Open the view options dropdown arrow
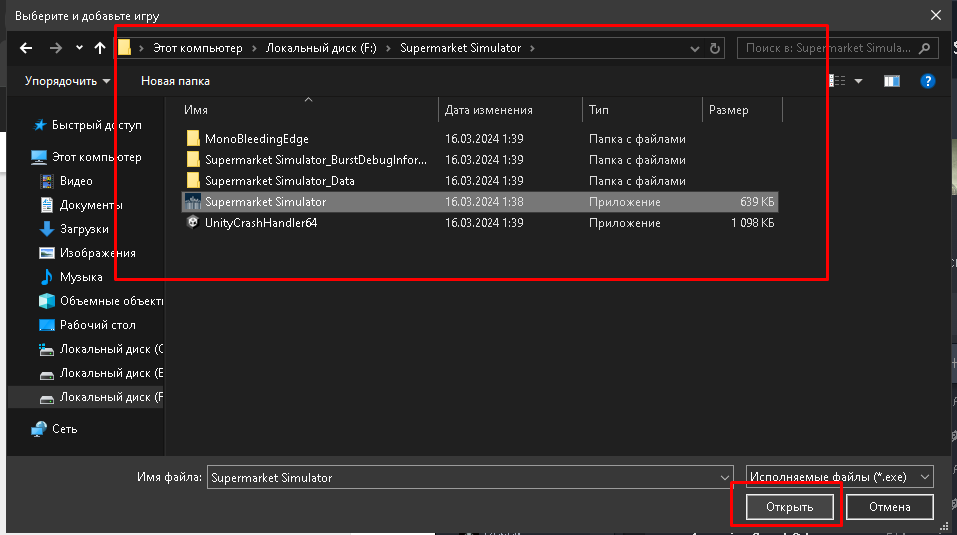This screenshot has width=957, height=535. (x=858, y=81)
